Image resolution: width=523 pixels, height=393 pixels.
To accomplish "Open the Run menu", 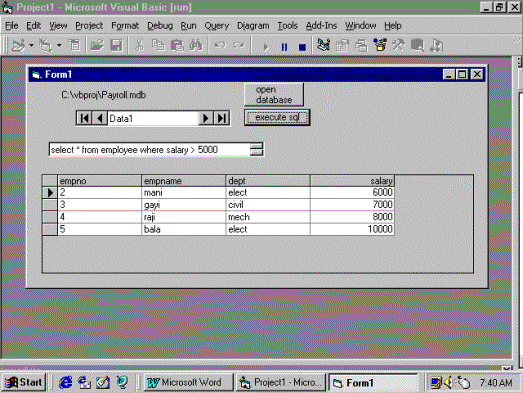I will pos(188,26).
